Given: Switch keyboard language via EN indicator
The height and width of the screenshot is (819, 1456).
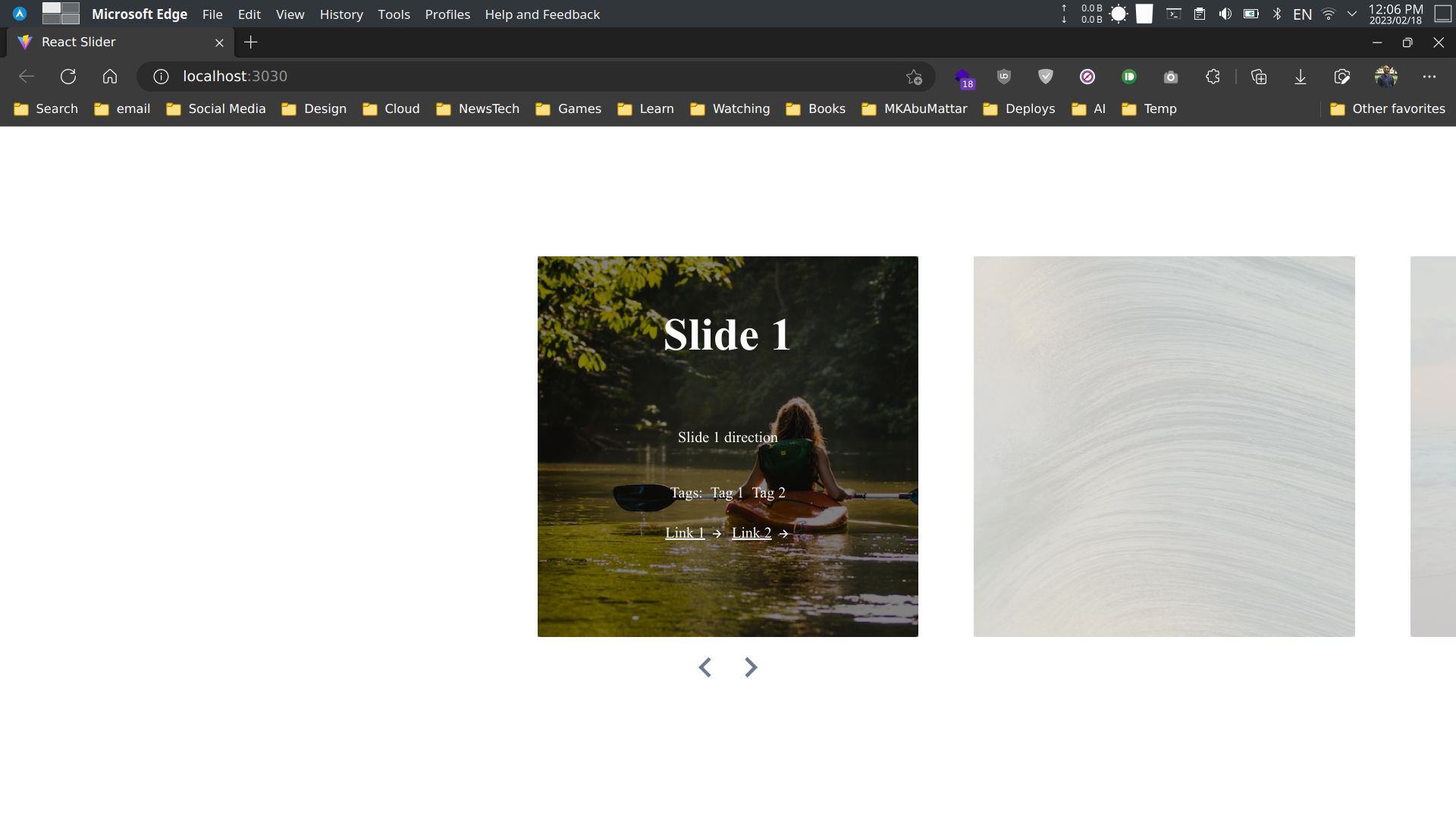Looking at the screenshot, I should [1303, 14].
